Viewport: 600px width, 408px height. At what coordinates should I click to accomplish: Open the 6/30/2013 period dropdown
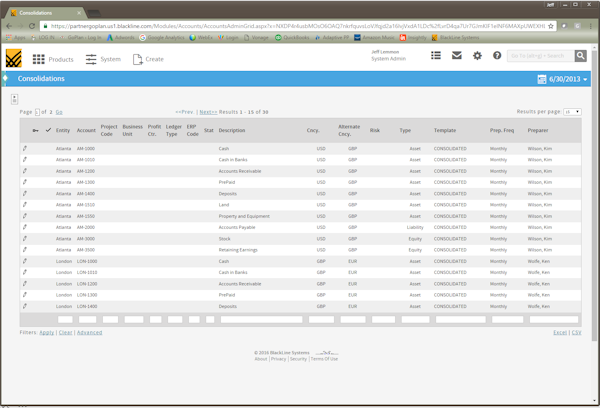point(568,79)
